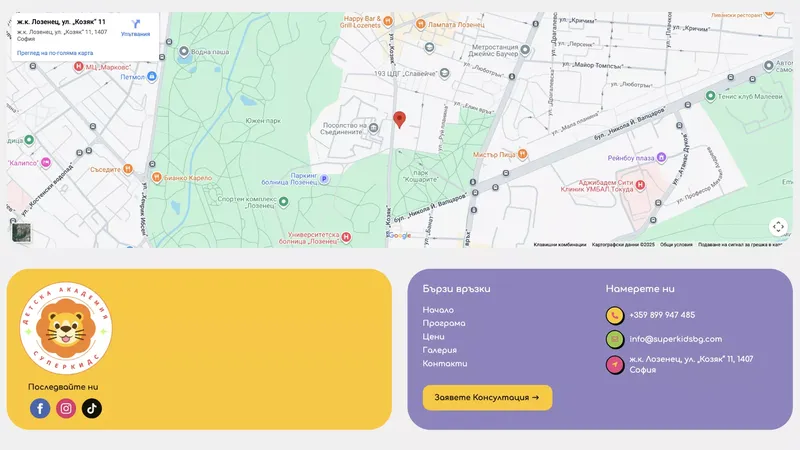Open the Instagram social icon
The image size is (800, 450).
(x=66, y=408)
